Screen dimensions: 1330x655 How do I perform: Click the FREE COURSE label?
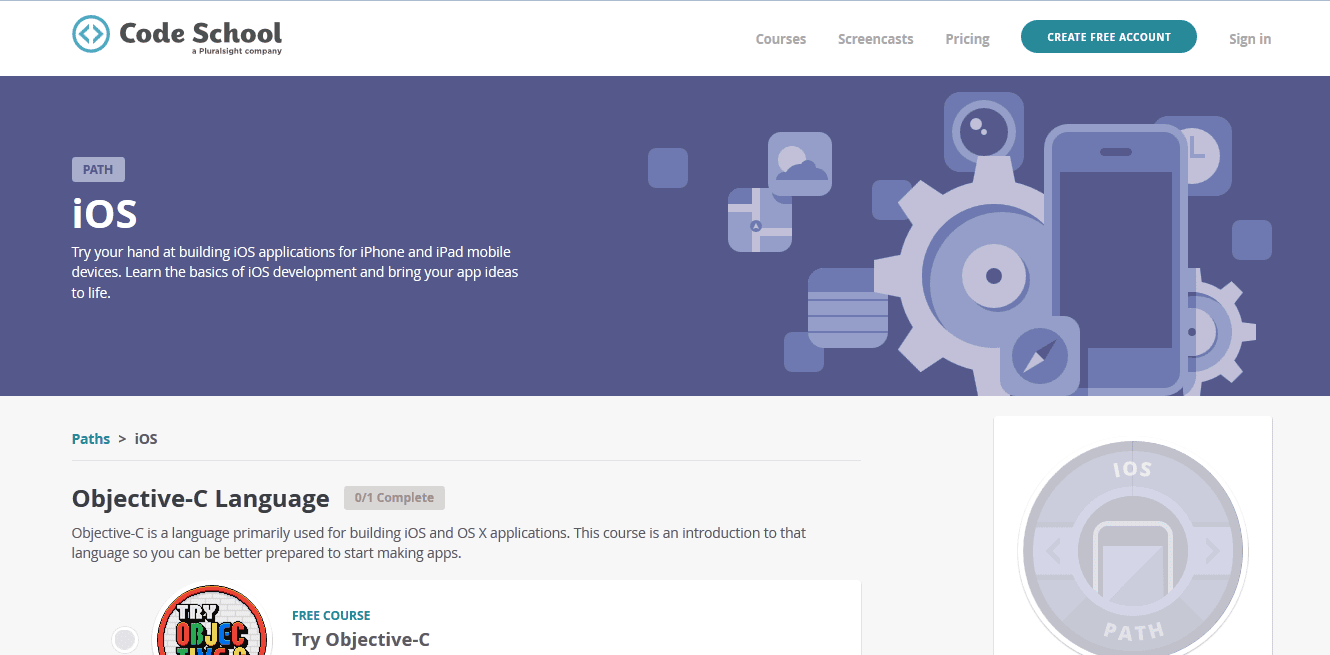tap(331, 616)
